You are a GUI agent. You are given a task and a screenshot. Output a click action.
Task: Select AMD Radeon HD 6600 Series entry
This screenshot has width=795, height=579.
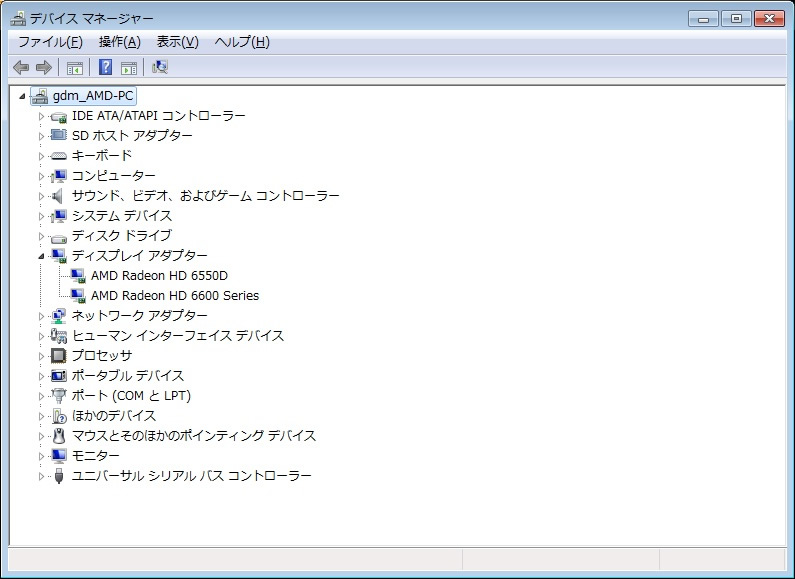(175, 296)
